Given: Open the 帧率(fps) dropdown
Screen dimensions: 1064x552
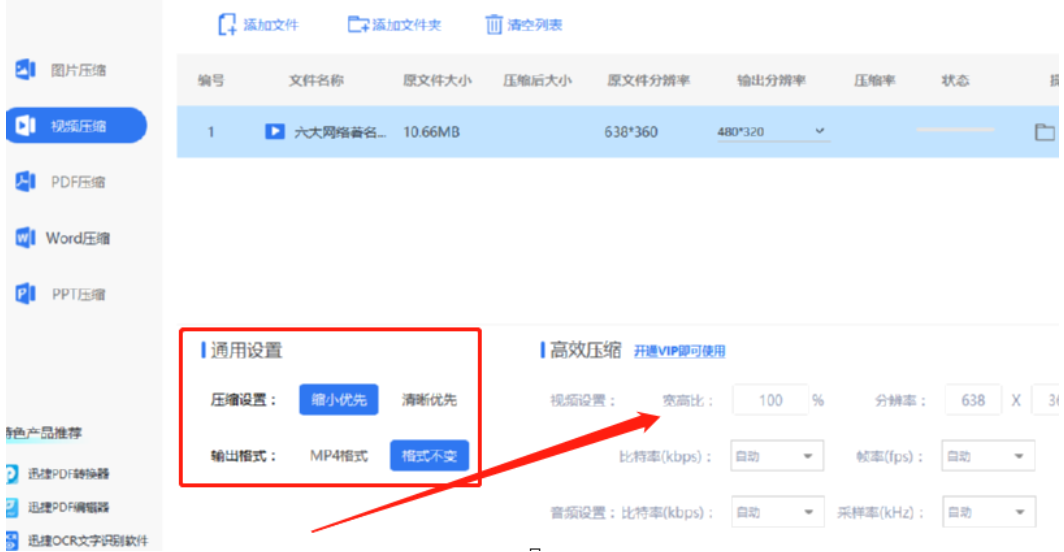Looking at the screenshot, I should pyautogui.click(x=988, y=456).
